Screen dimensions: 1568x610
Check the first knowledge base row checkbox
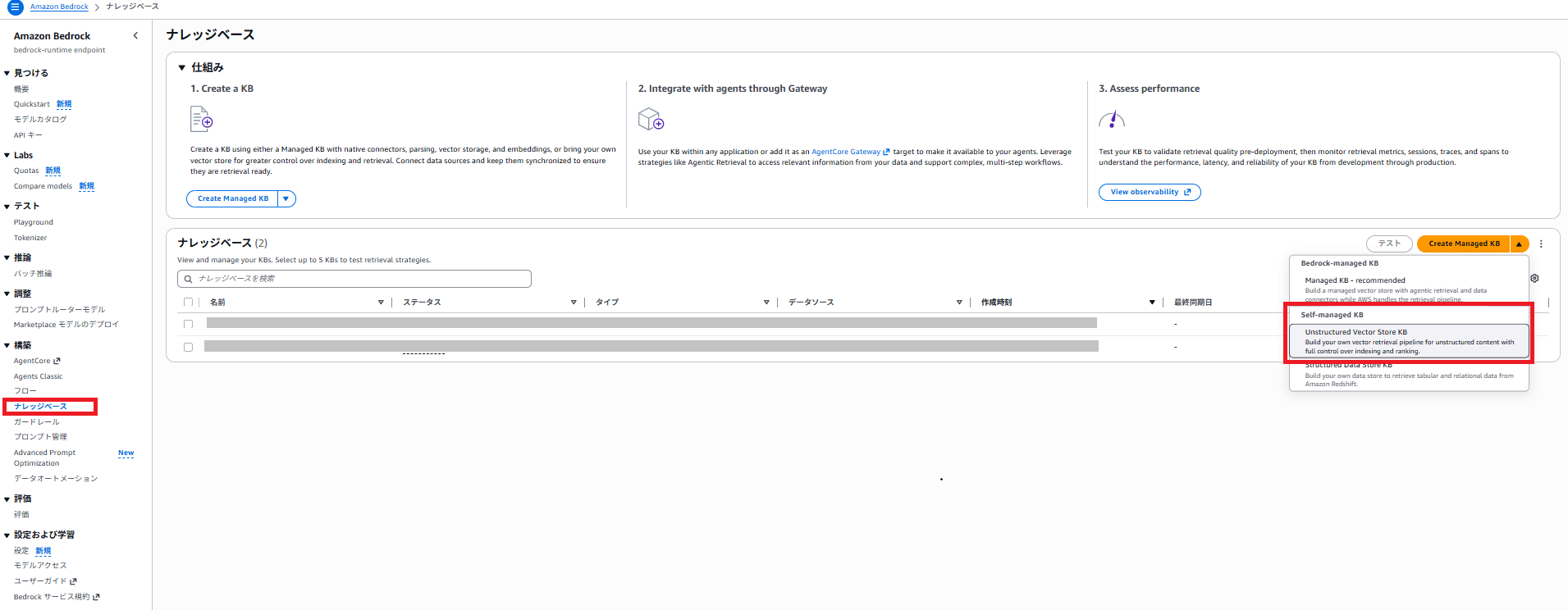click(x=188, y=324)
